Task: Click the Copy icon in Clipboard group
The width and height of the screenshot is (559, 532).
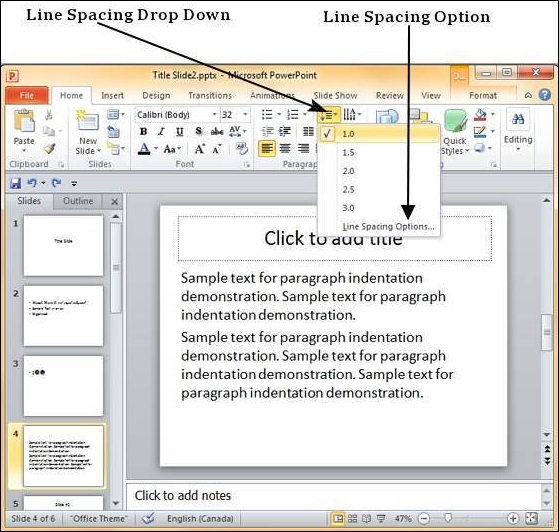Action: point(49,131)
